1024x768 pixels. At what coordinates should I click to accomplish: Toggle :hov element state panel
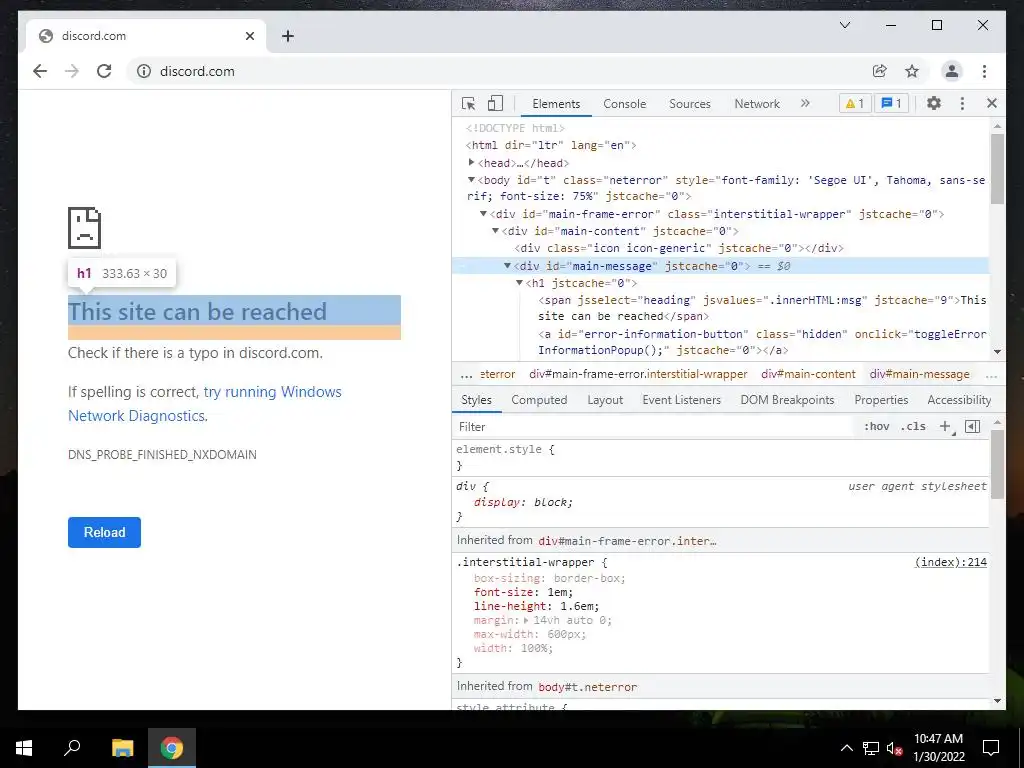tap(876, 426)
